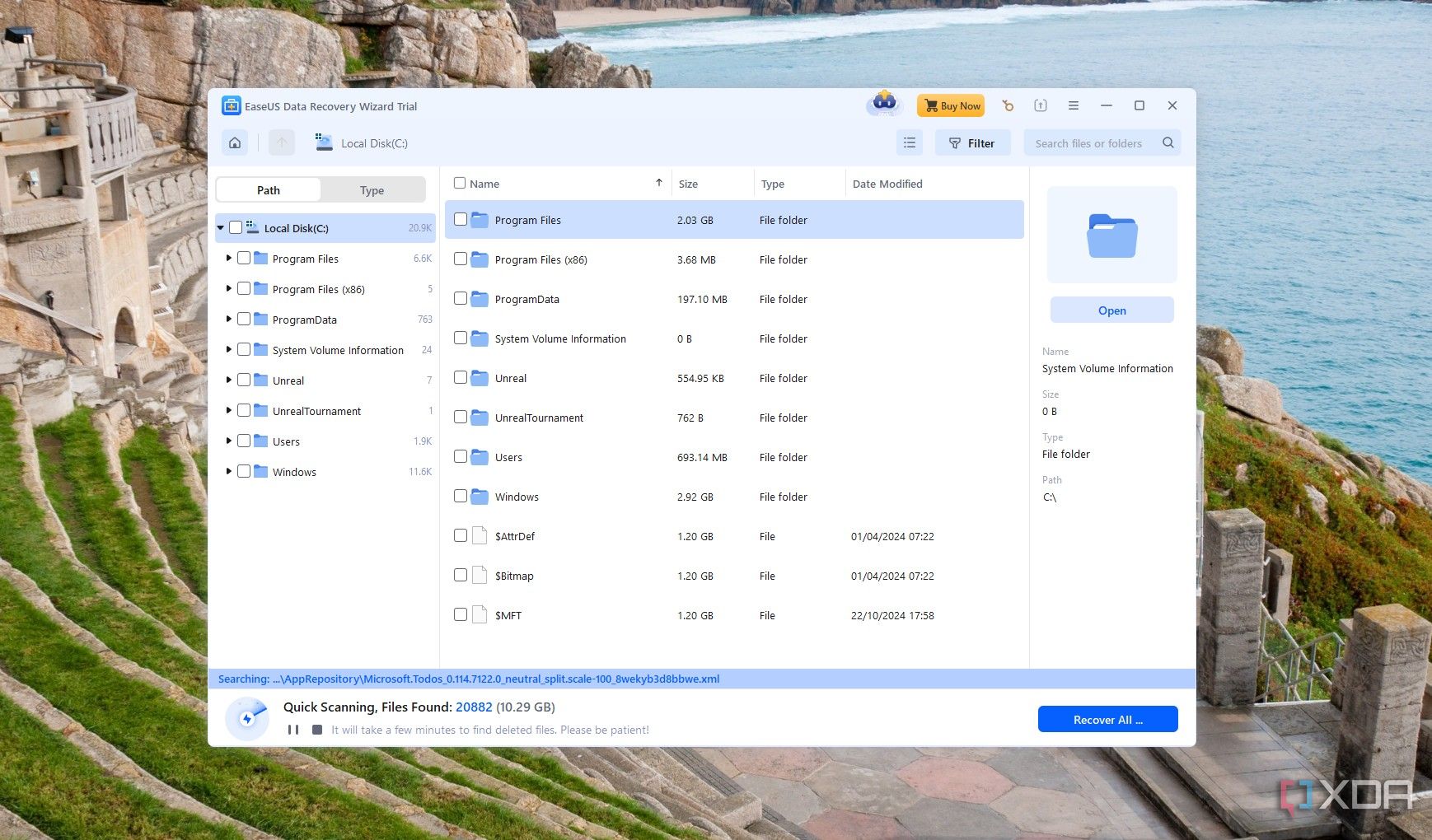Check the Program Files (x86) row checkbox in list
This screenshot has width=1432, height=840.
(x=461, y=259)
